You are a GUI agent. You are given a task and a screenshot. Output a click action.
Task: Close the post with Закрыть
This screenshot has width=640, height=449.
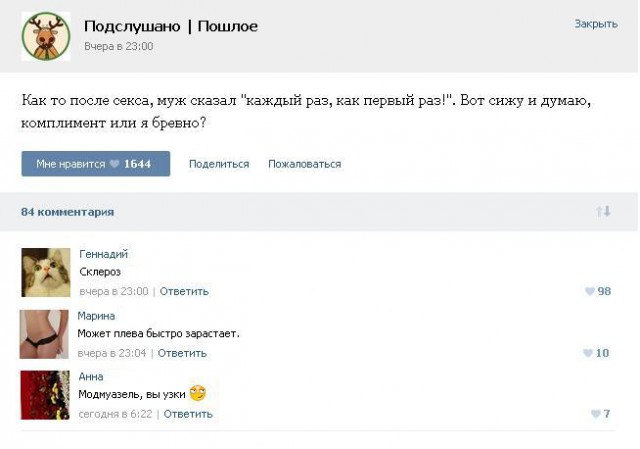coord(596,24)
